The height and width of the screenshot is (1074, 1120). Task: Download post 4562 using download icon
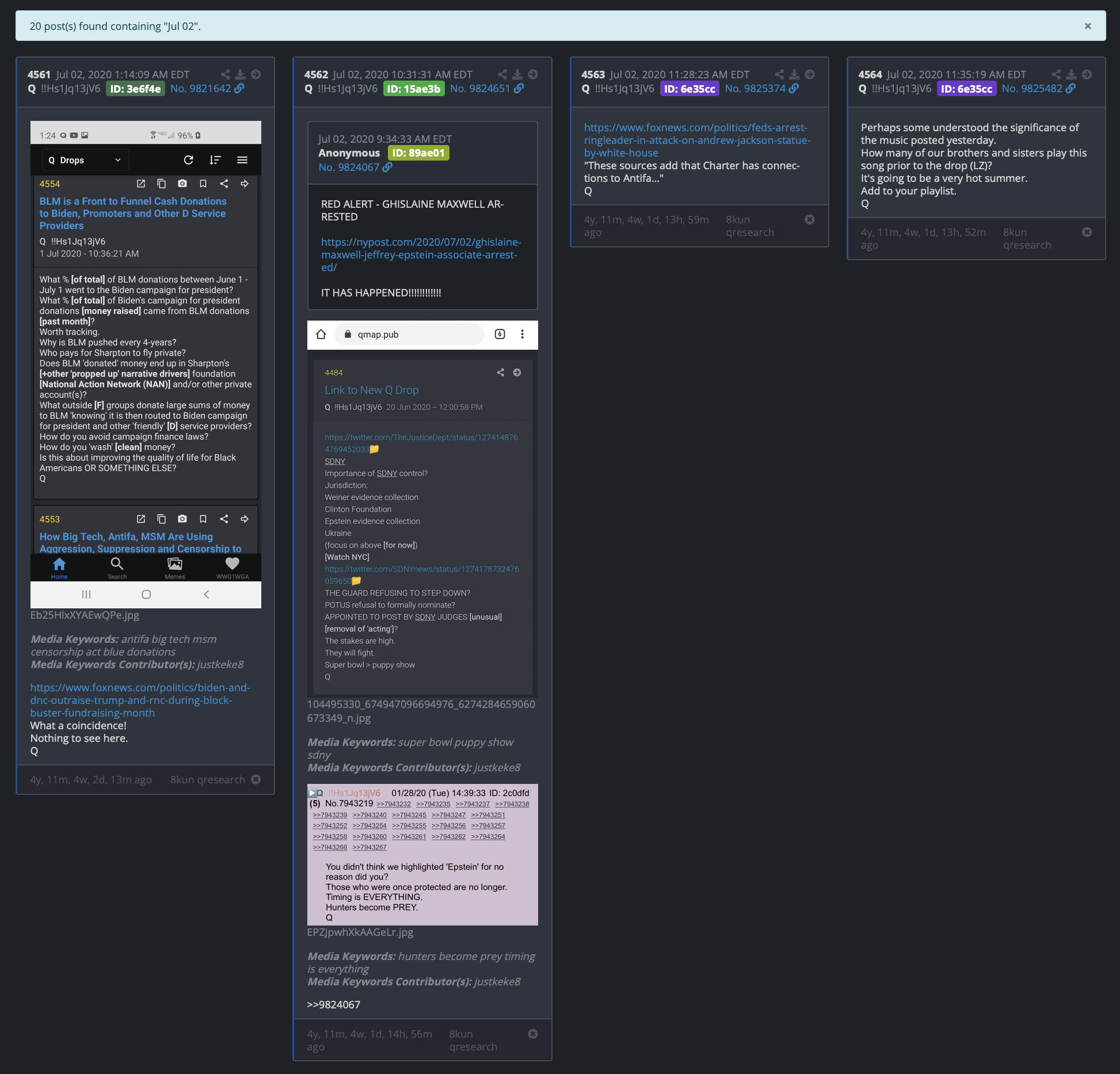pos(517,74)
